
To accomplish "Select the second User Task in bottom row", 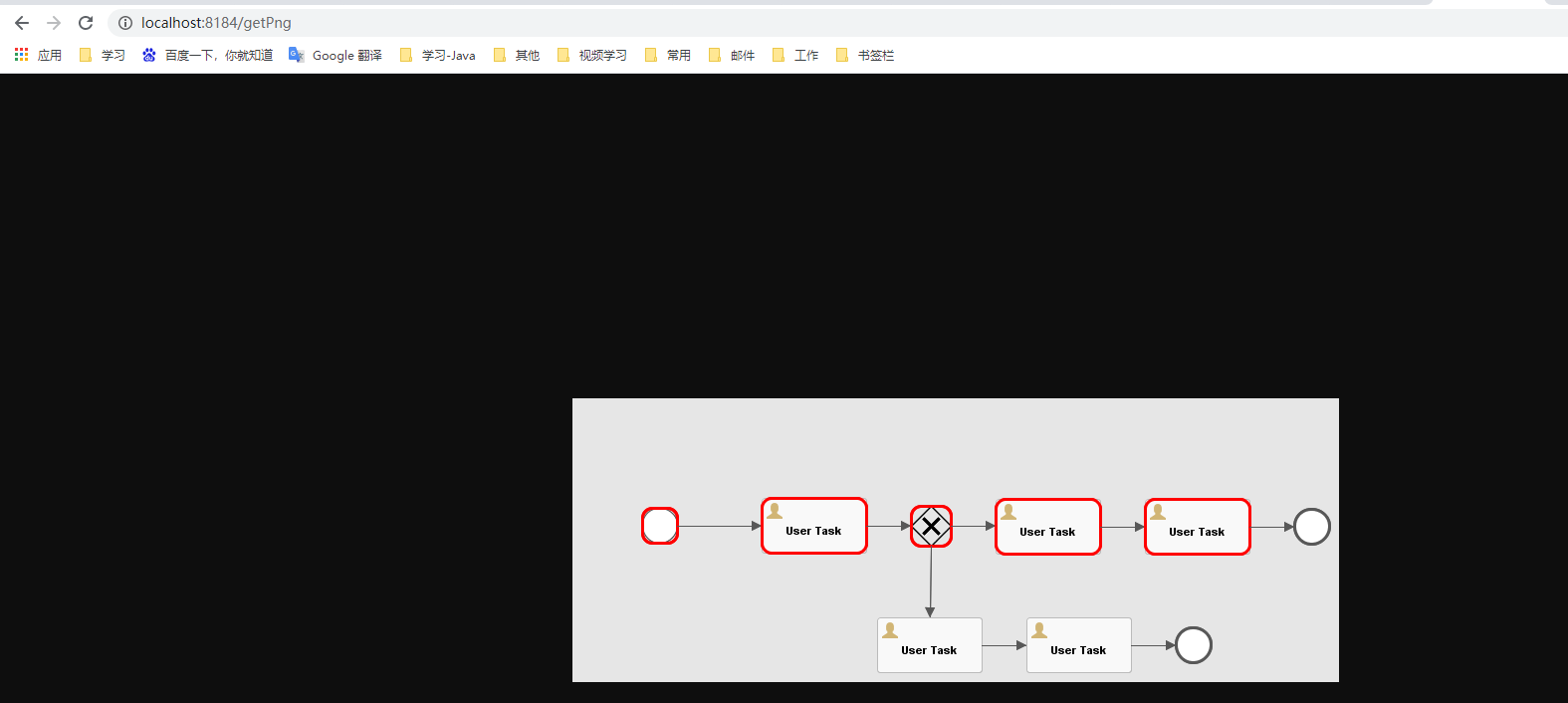I will 1079,645.
